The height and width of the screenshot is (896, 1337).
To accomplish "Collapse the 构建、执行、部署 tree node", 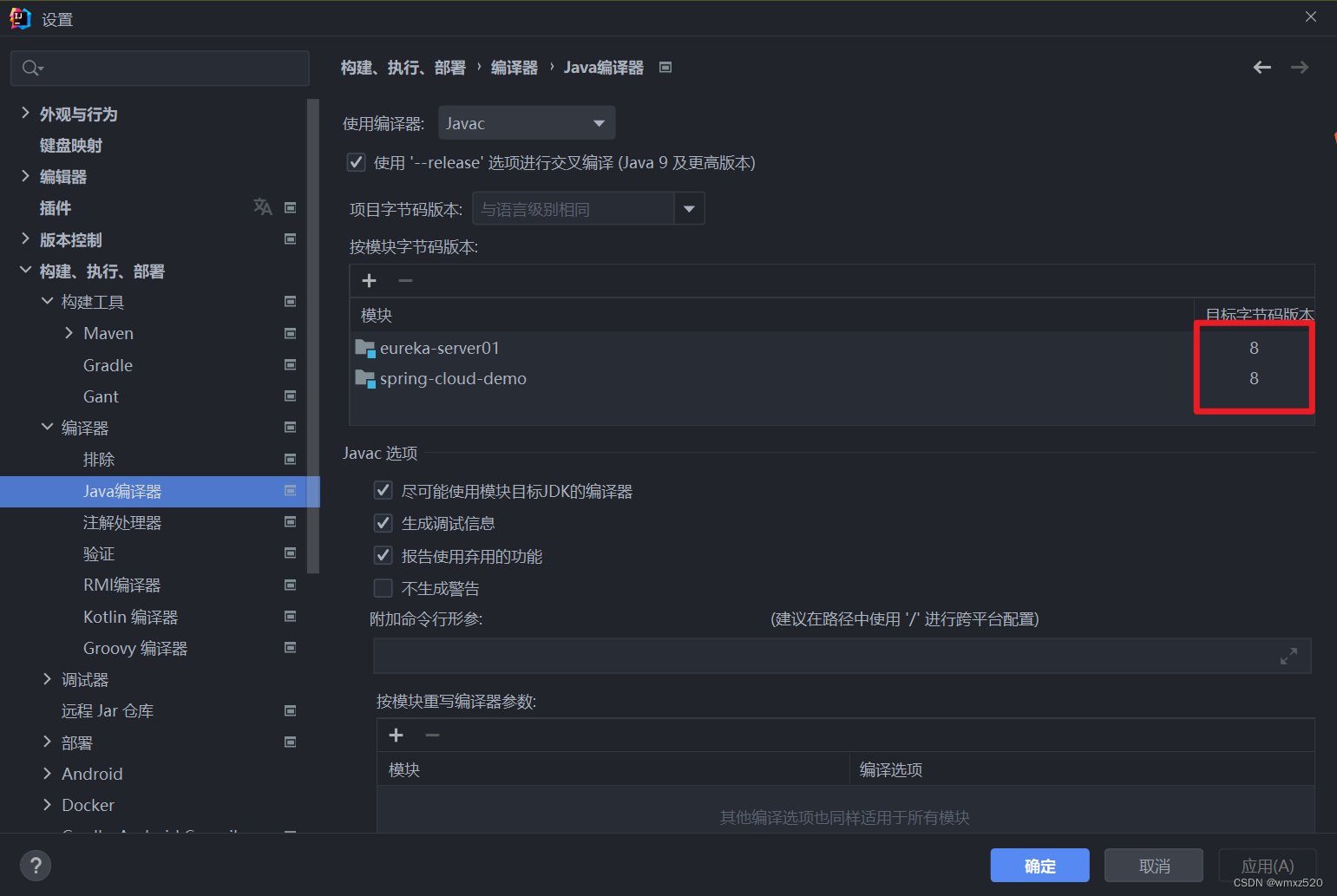I will tap(25, 270).
